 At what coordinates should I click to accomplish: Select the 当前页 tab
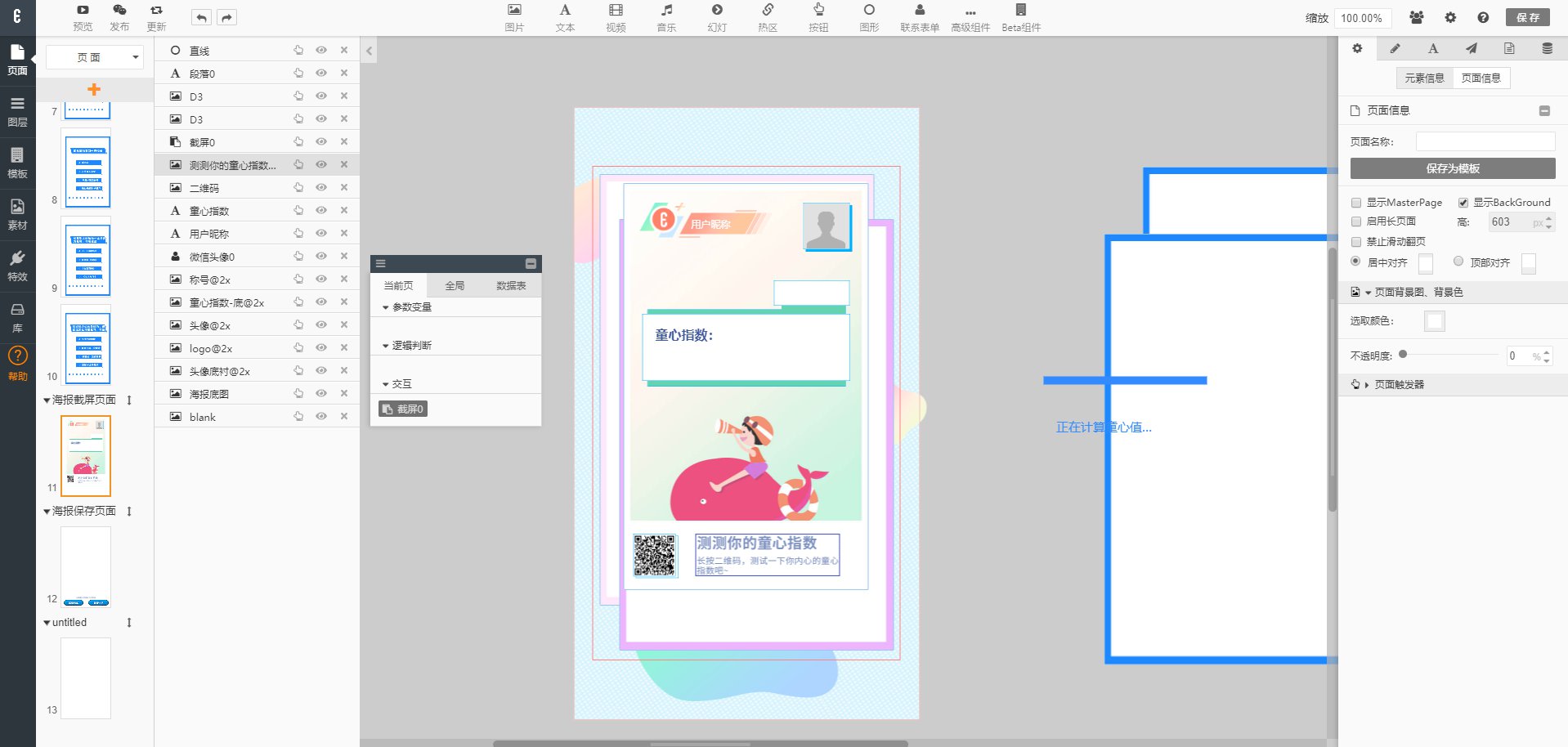click(399, 285)
